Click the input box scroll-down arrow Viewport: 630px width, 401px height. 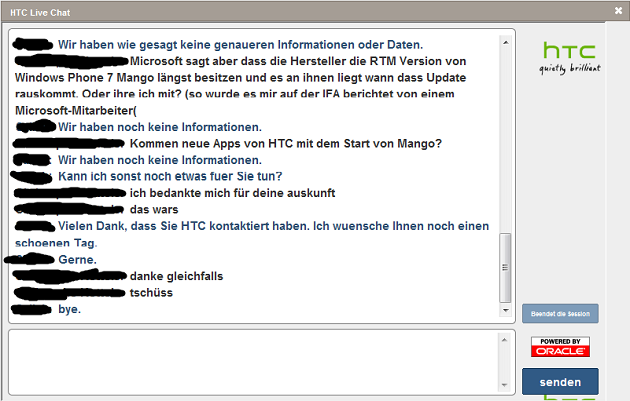[505, 385]
